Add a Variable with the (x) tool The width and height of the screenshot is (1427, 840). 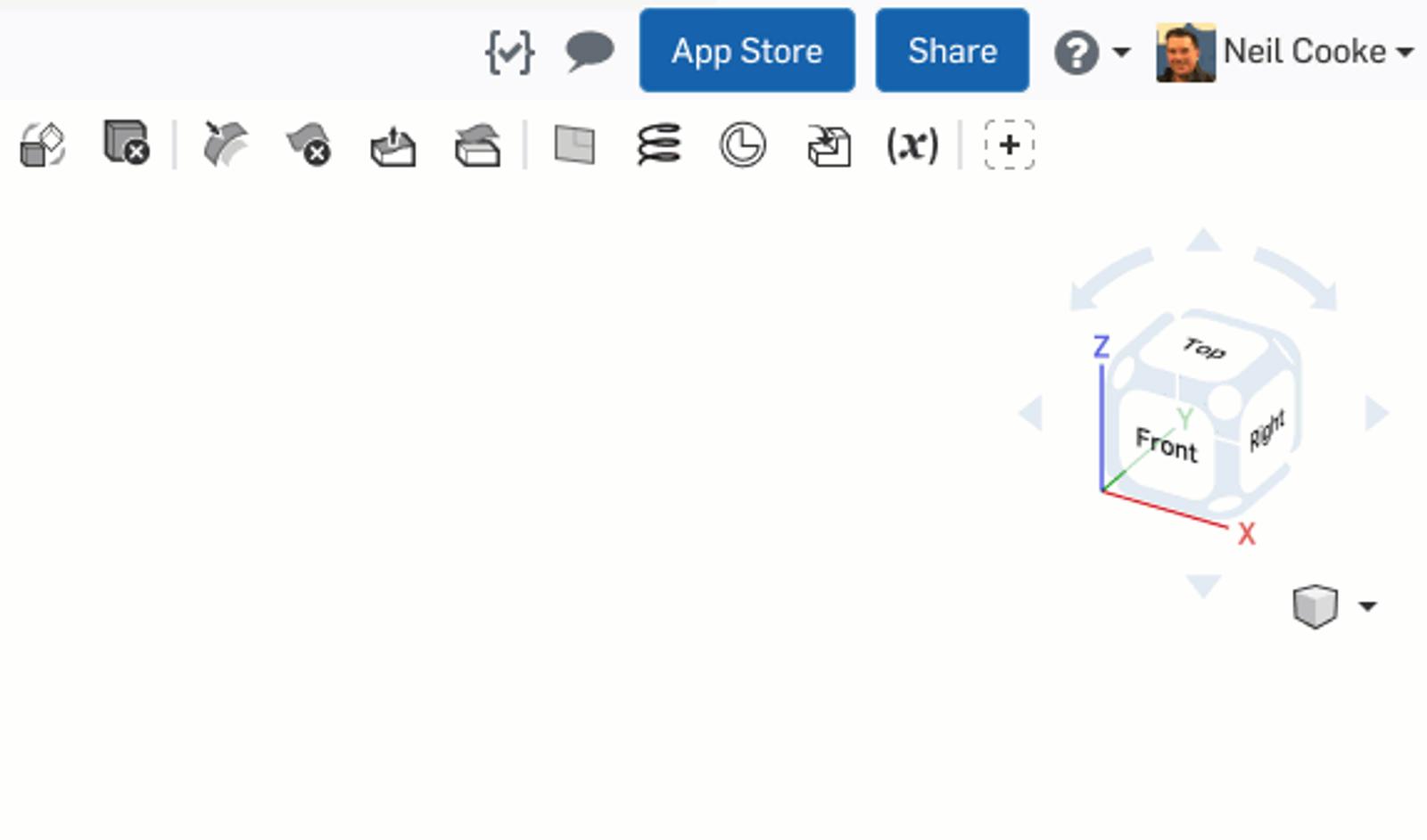coord(912,144)
